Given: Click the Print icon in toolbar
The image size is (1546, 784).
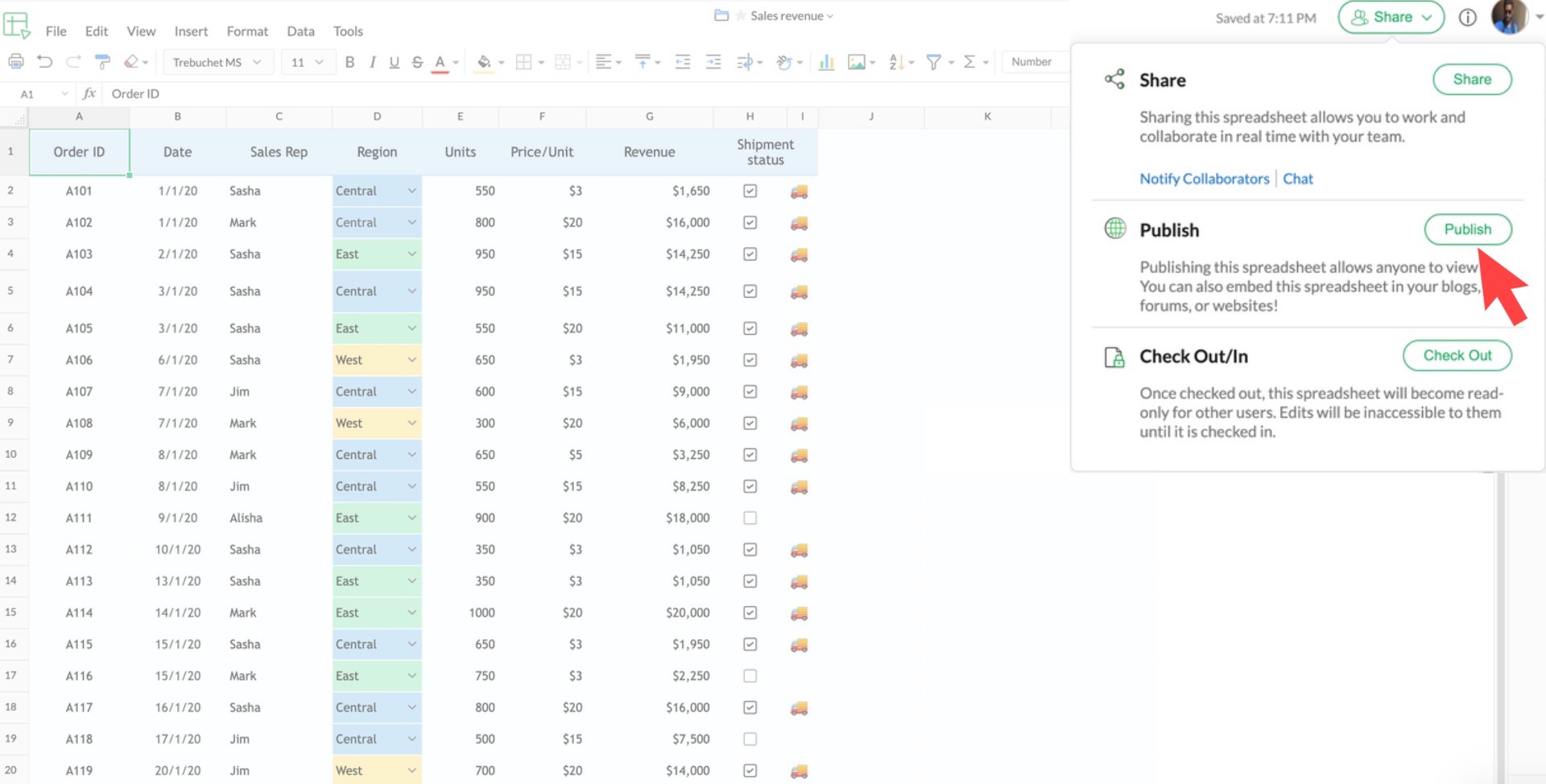Looking at the screenshot, I should pos(15,62).
